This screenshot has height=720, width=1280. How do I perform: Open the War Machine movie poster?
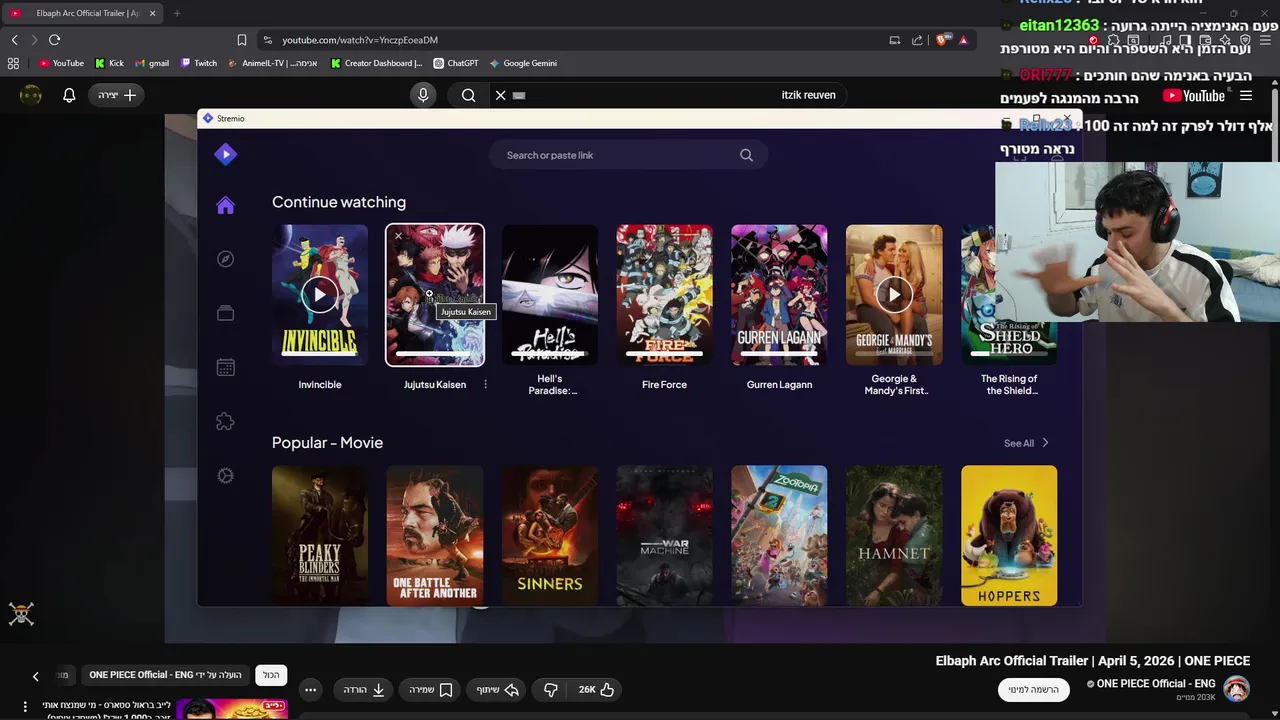(x=664, y=535)
